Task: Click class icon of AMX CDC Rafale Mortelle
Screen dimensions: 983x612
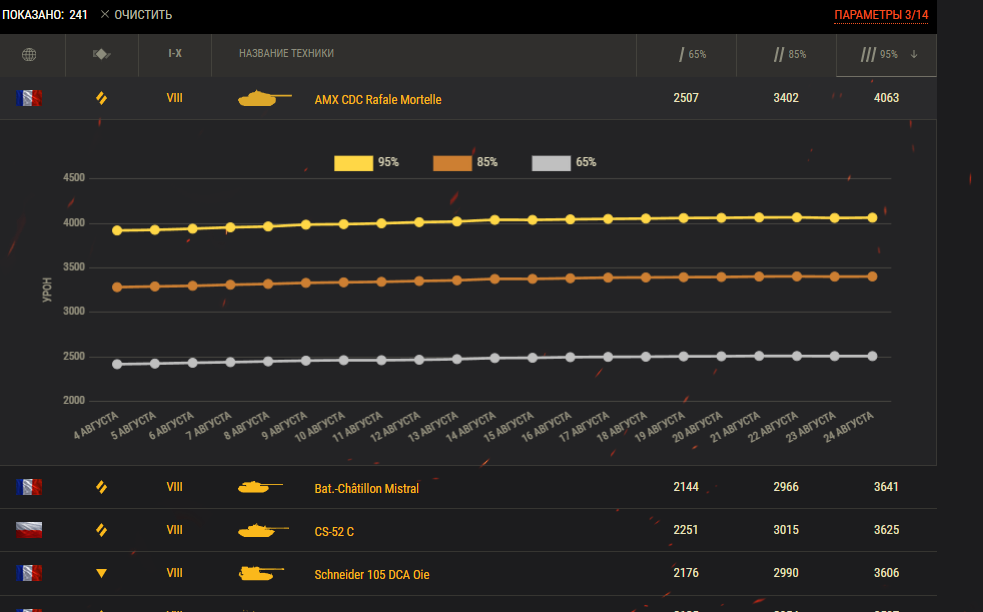Action: (x=102, y=98)
